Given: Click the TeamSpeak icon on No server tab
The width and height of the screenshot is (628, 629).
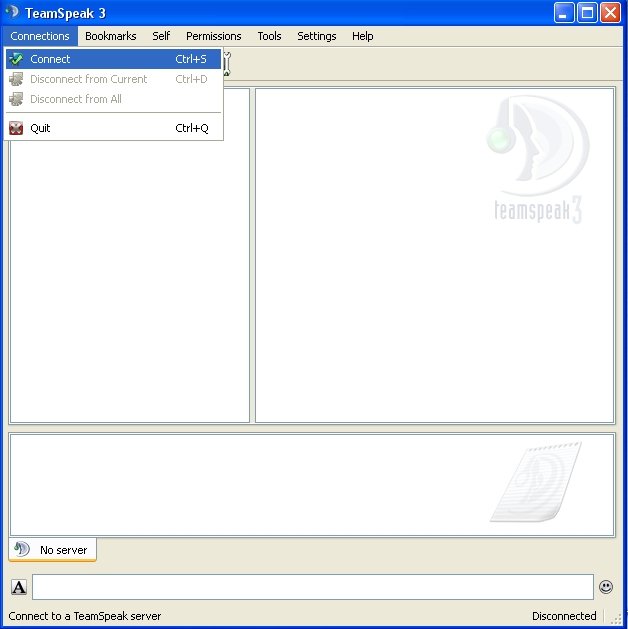Looking at the screenshot, I should tap(22, 549).
